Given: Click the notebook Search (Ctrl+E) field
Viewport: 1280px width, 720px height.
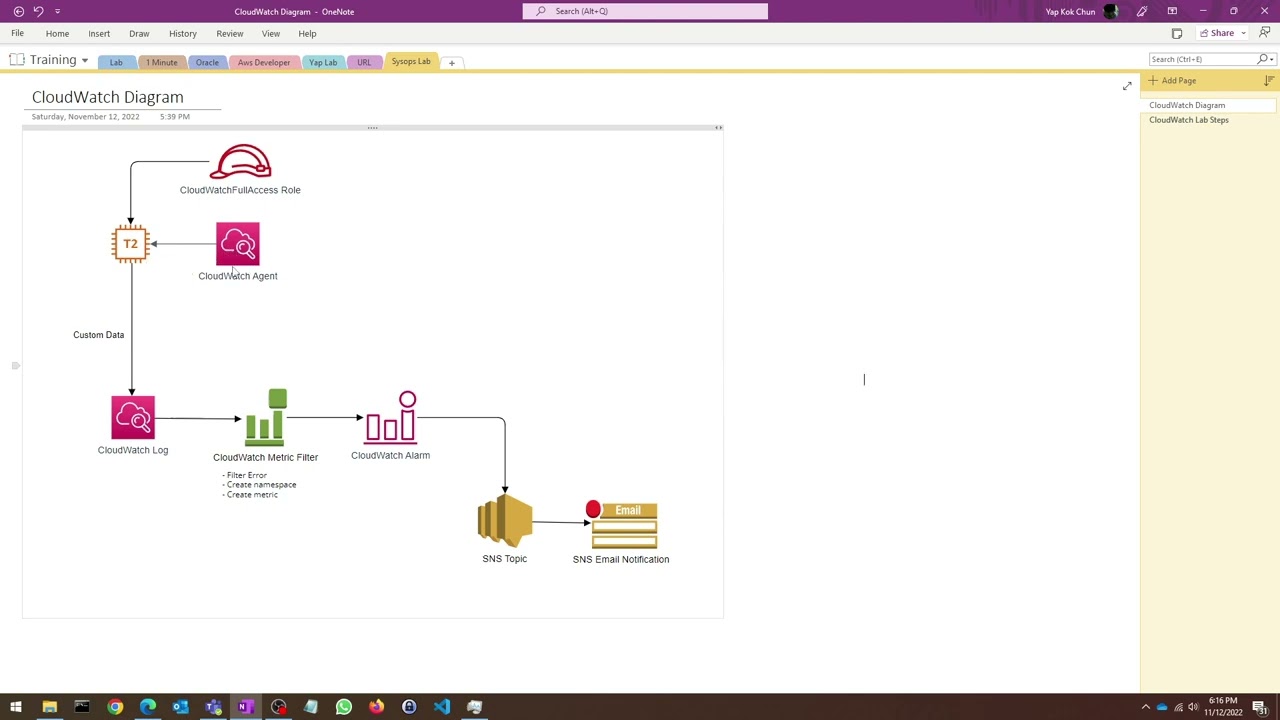Looking at the screenshot, I should click(1203, 59).
